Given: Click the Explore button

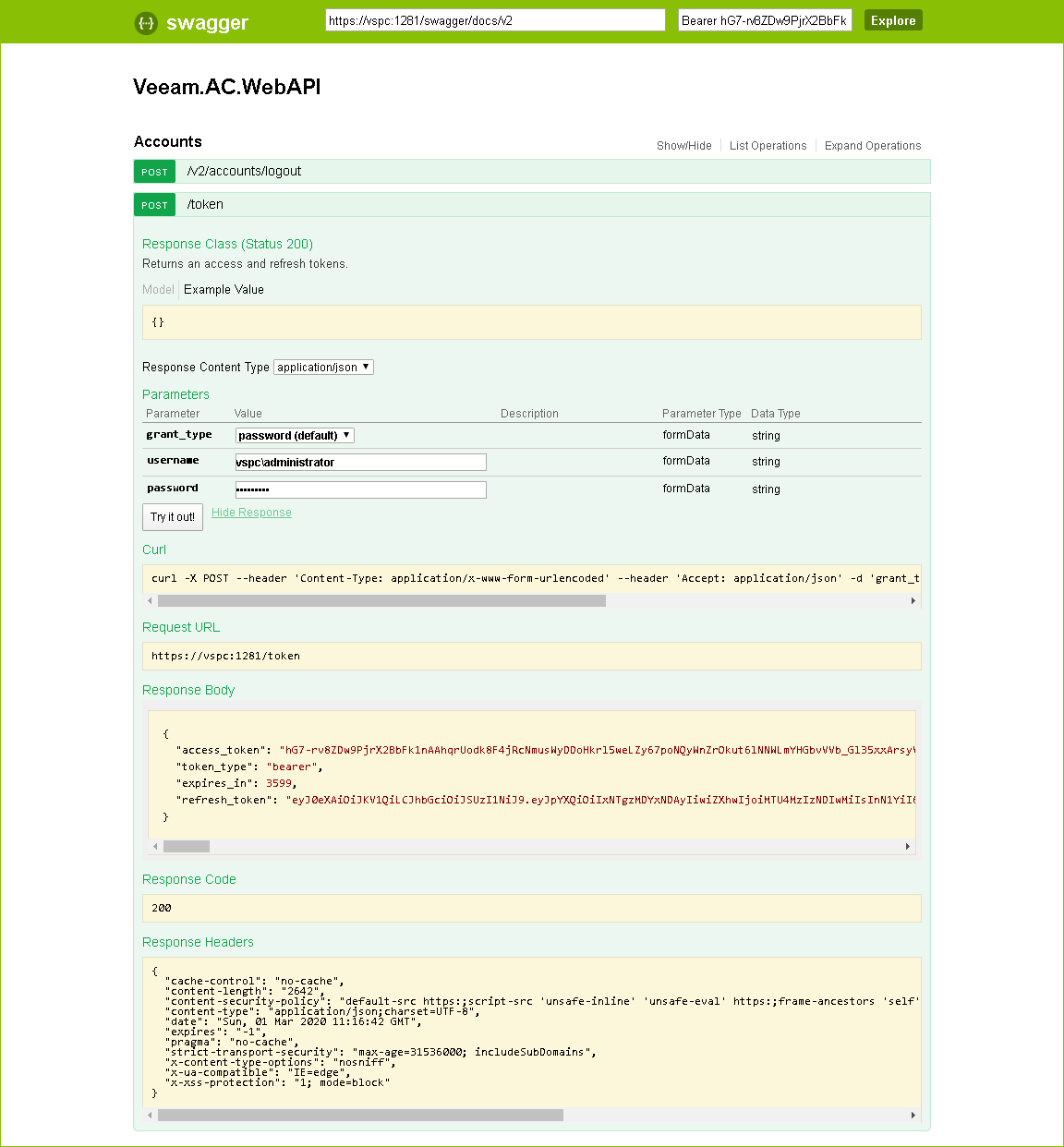Looking at the screenshot, I should [893, 20].
